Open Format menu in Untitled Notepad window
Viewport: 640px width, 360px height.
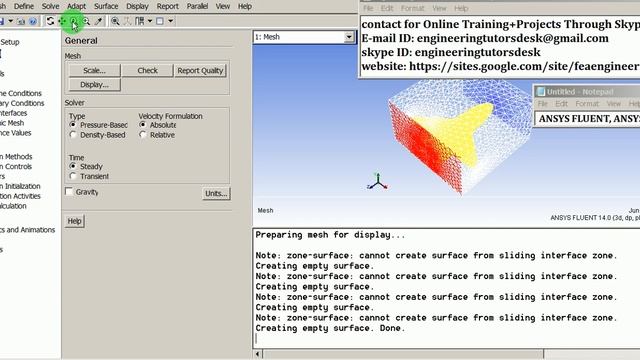(x=587, y=104)
